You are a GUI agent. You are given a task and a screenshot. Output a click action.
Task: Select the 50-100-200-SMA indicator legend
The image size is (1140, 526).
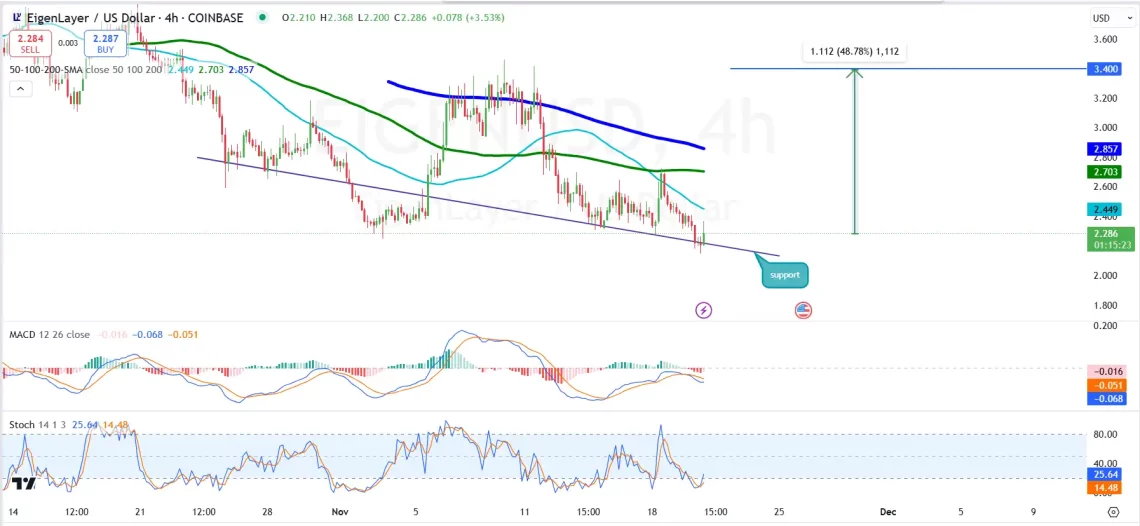pos(85,69)
